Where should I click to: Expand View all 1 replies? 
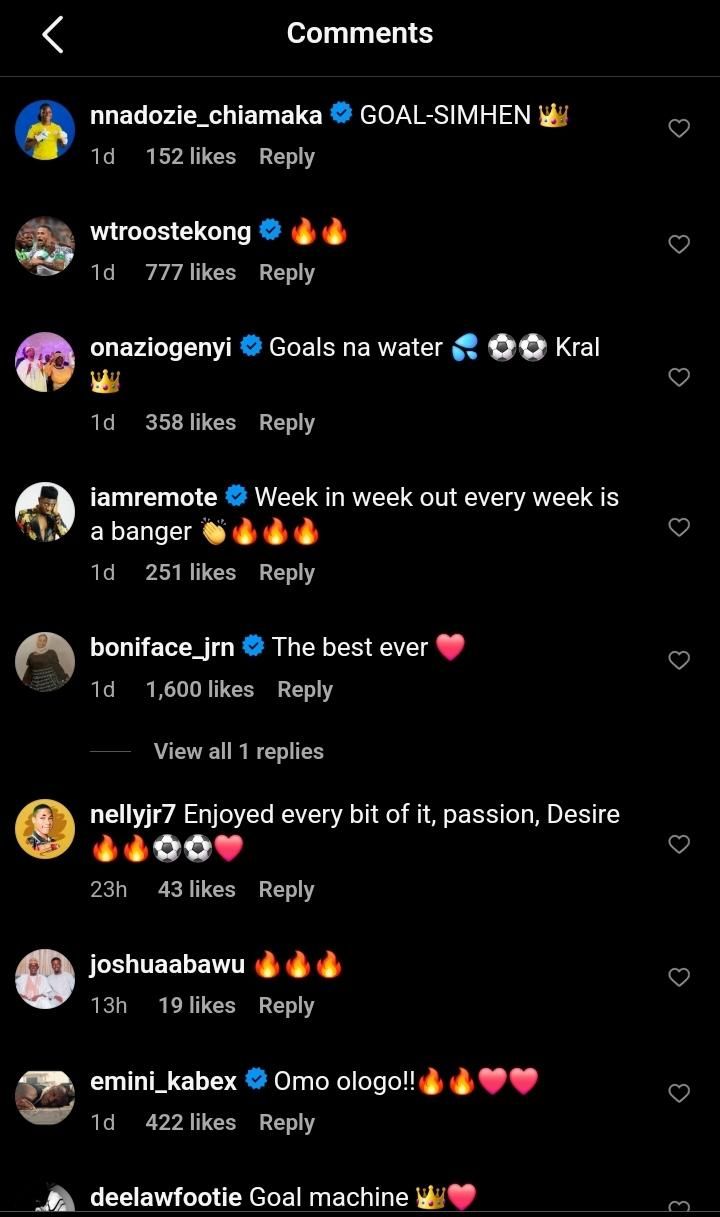coord(238,751)
